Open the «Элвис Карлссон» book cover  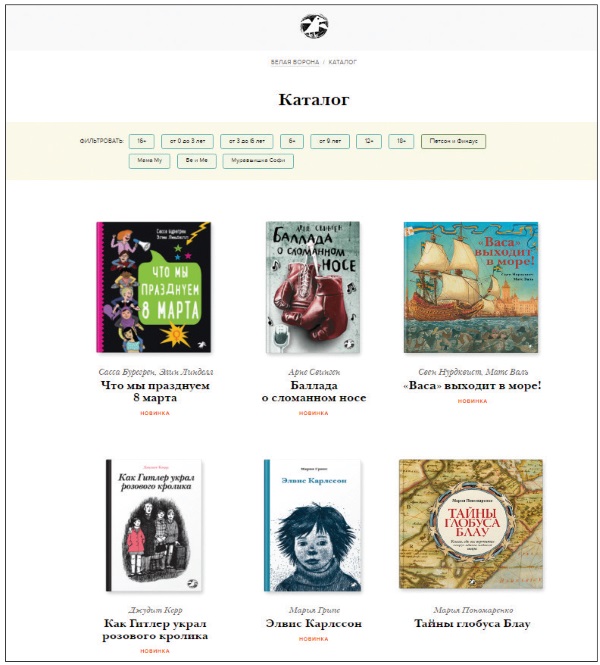point(313,525)
